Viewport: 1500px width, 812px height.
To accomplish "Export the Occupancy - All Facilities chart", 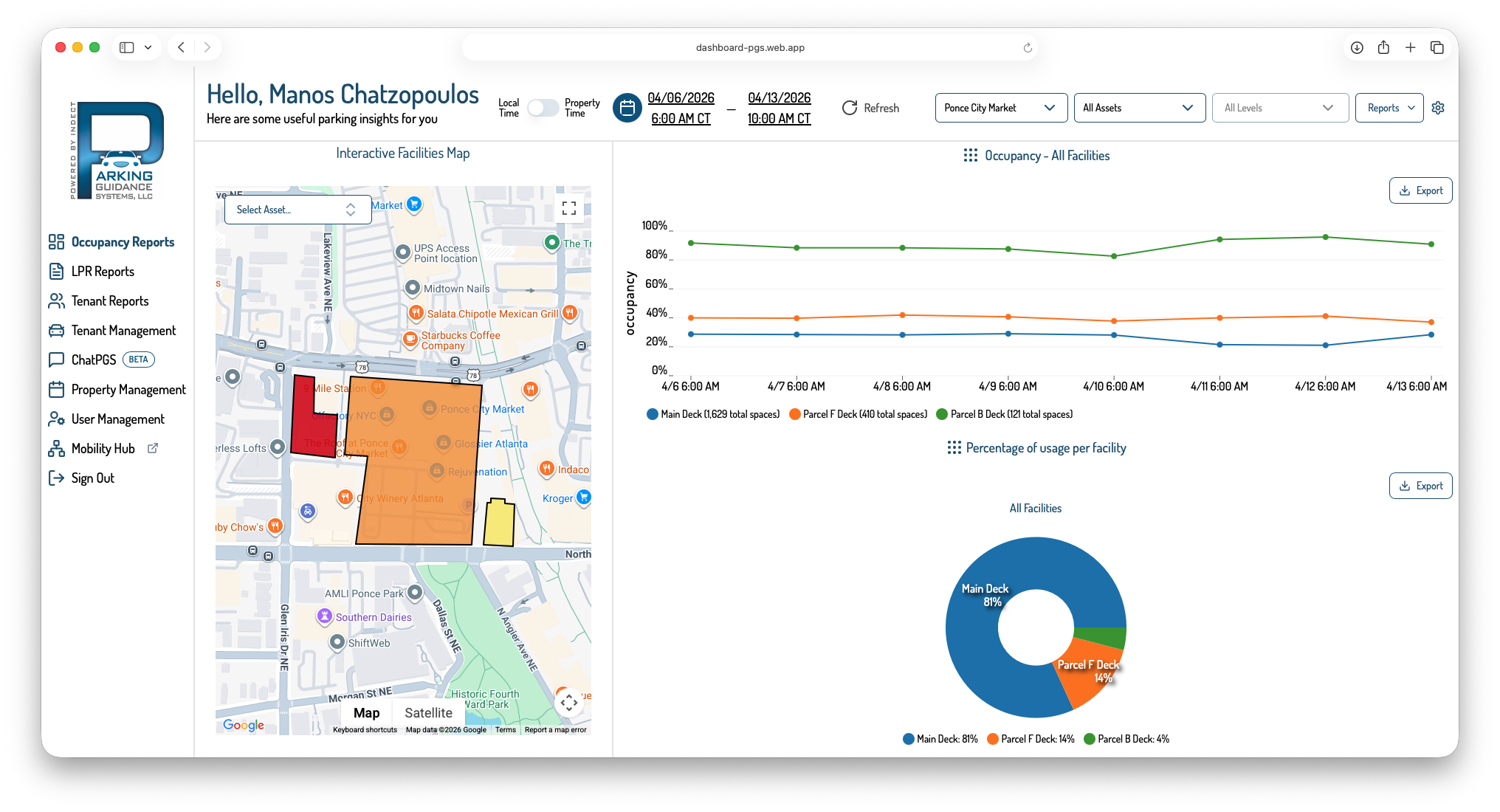I will (x=1420, y=190).
